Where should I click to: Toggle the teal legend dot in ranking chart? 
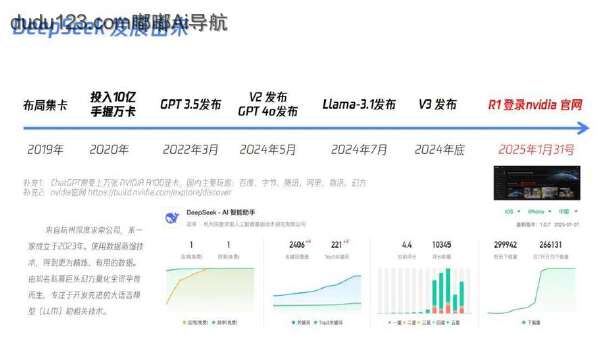pyautogui.click(x=214, y=323)
